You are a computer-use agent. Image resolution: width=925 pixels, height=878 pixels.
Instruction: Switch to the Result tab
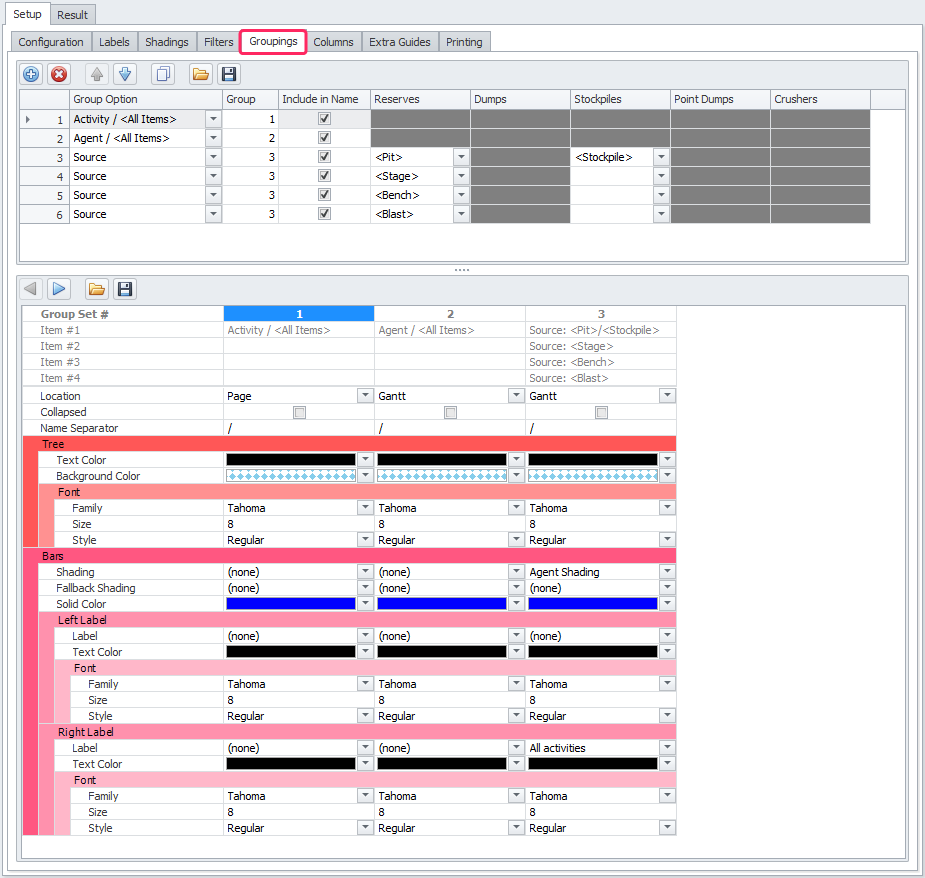click(72, 15)
